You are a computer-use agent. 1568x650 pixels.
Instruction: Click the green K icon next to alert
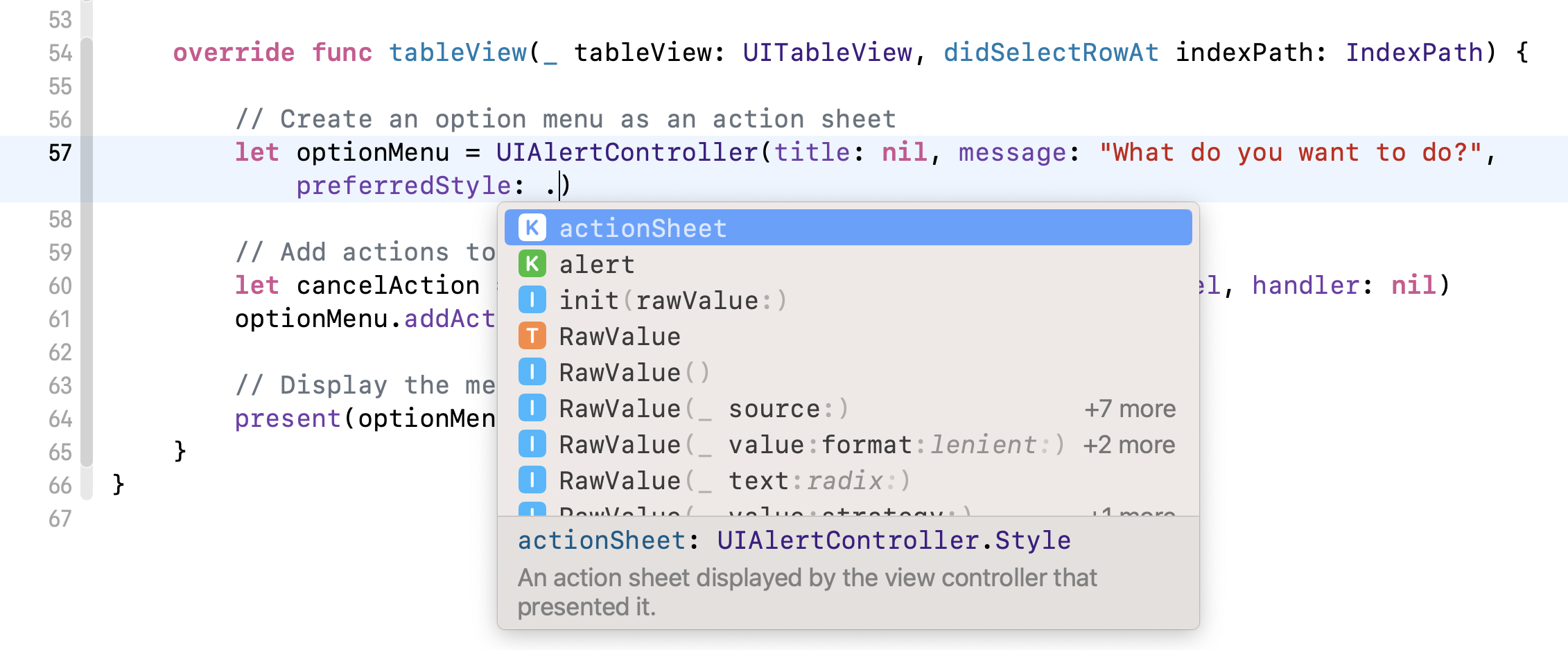pyautogui.click(x=532, y=263)
